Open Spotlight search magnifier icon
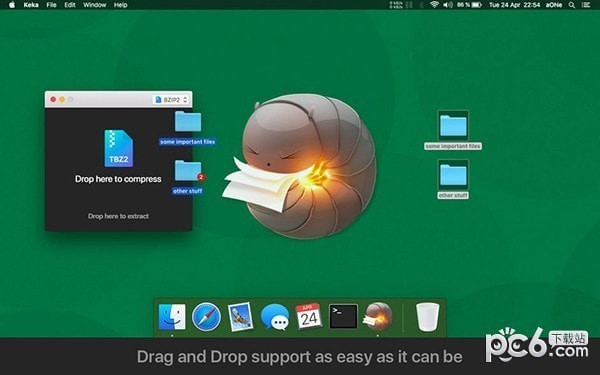600x375 pixels. (572, 5)
